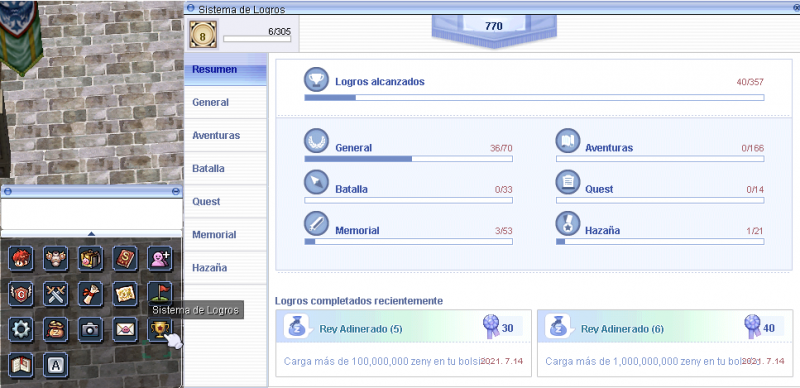
Task: Click the left round button on the chat window bar
Action: click(x=7, y=191)
